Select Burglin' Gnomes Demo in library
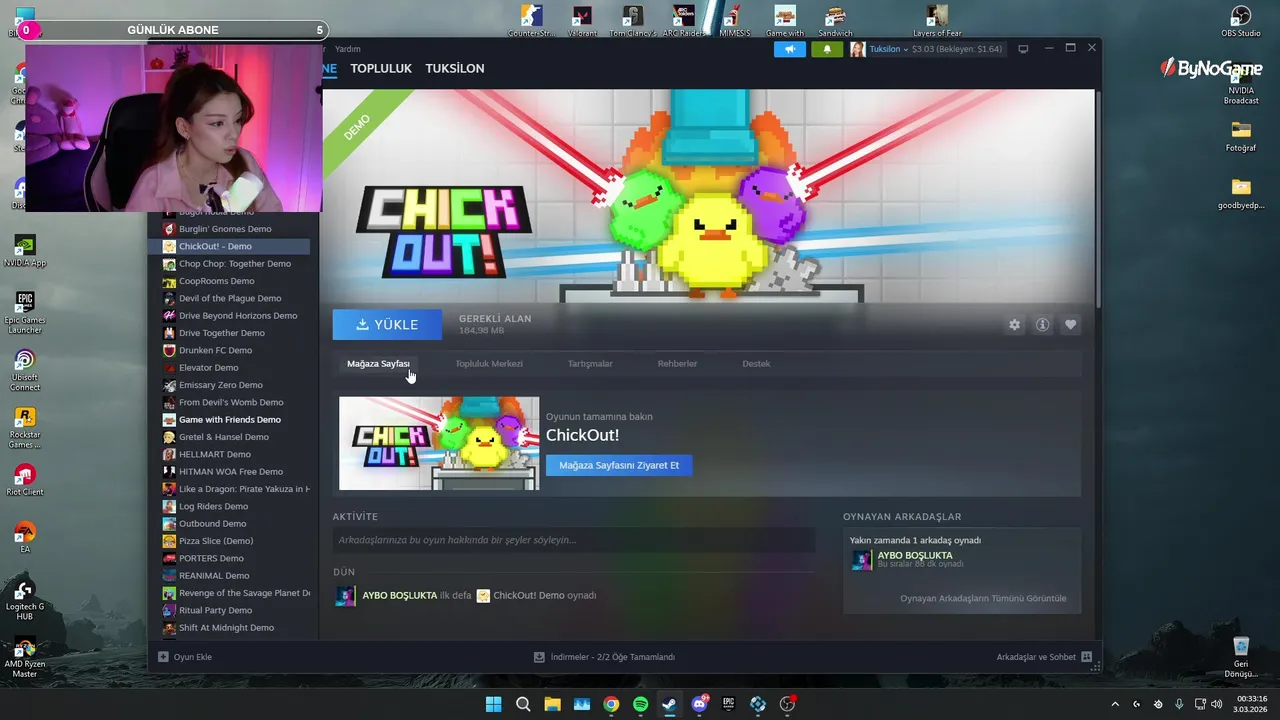Viewport: 1280px width, 720px height. [225, 229]
